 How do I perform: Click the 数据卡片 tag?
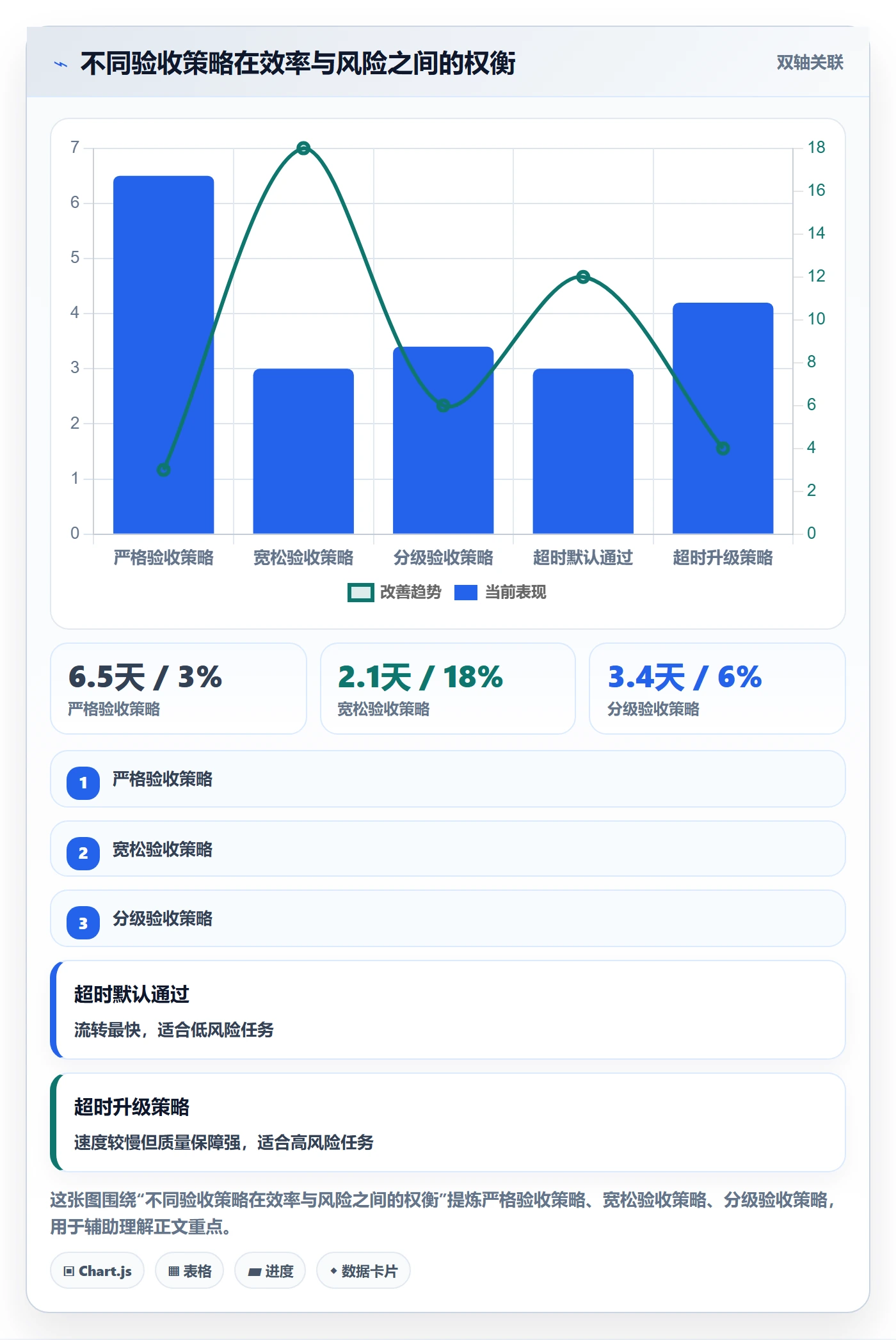point(364,1271)
